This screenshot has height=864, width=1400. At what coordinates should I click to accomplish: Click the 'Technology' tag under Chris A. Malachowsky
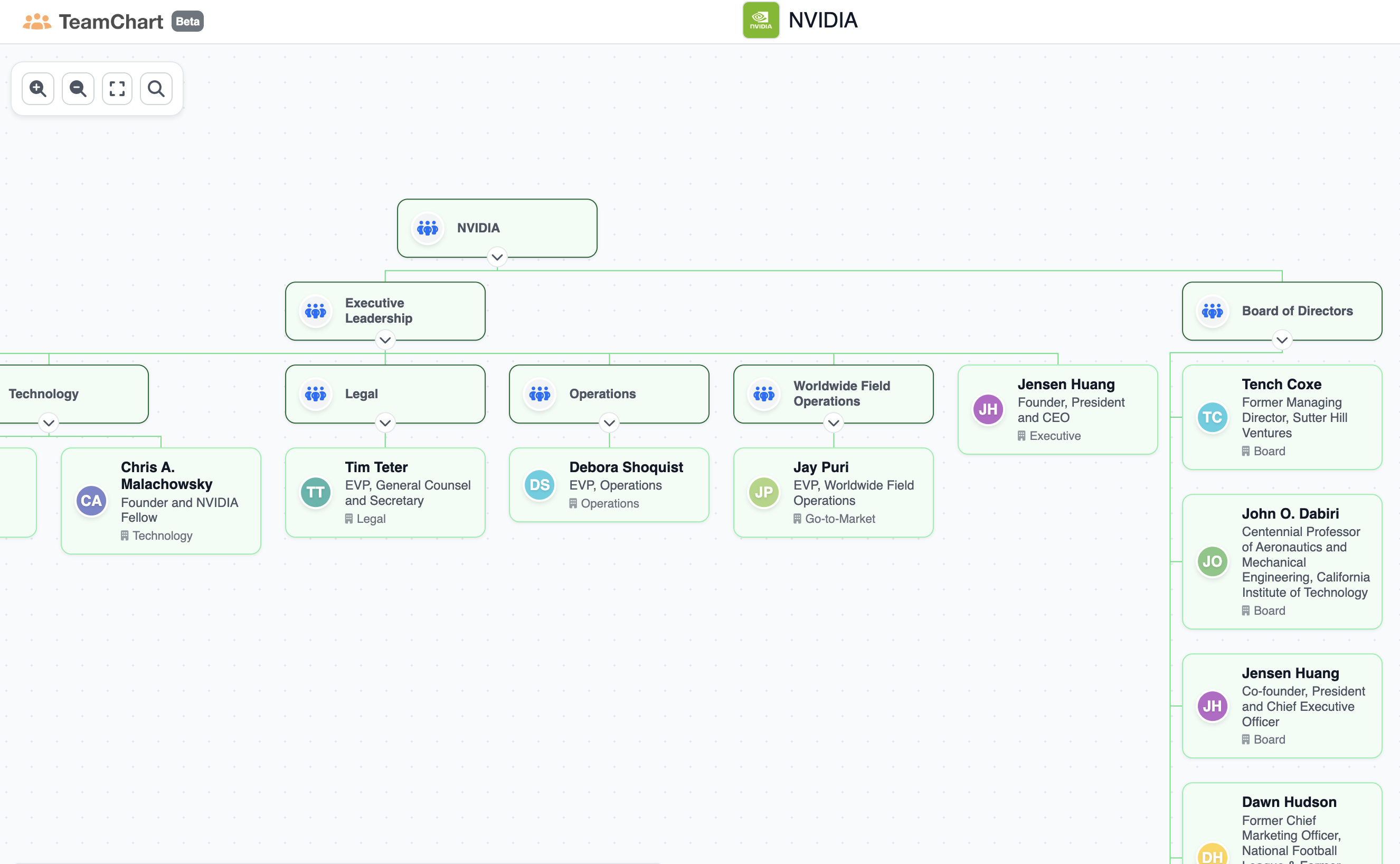pyautogui.click(x=162, y=536)
